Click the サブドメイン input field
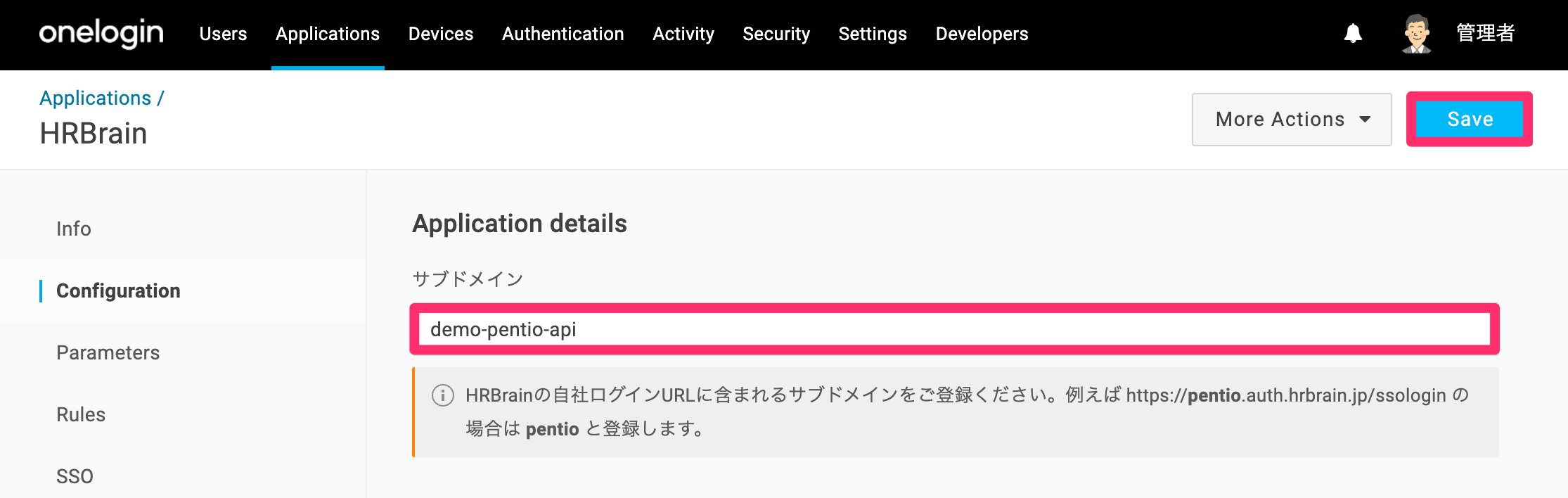The height and width of the screenshot is (498, 1568). [955, 329]
